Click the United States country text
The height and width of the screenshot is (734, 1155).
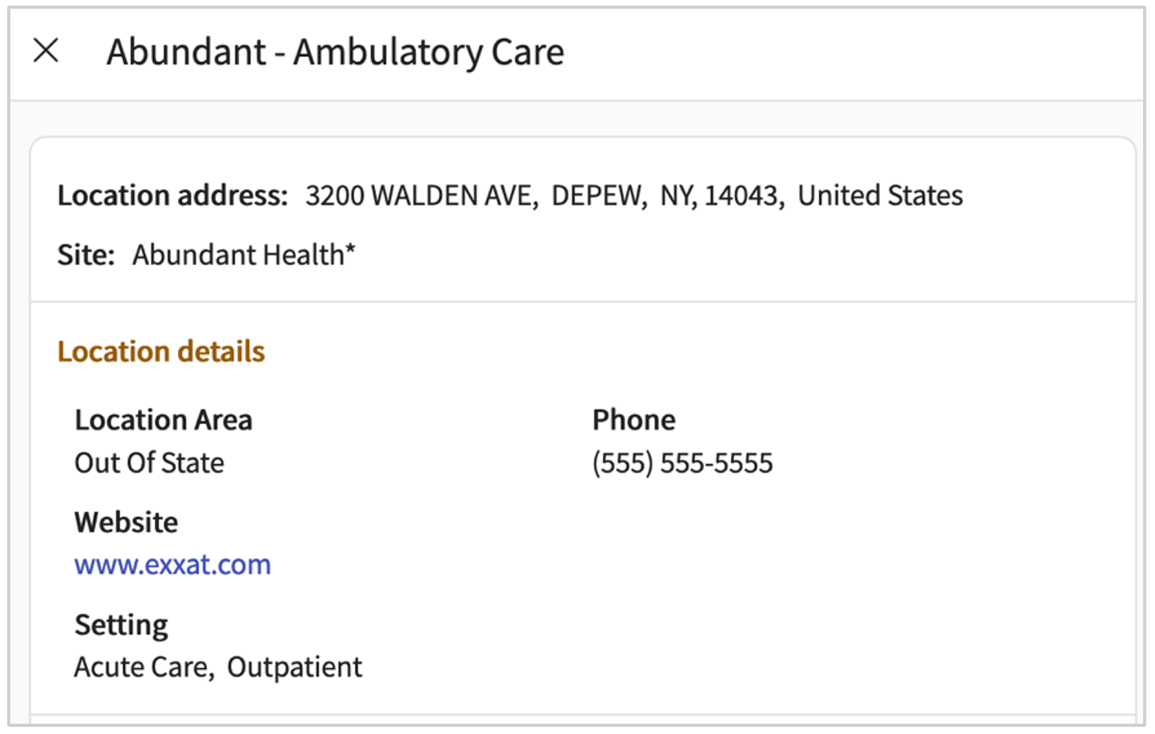pos(880,195)
